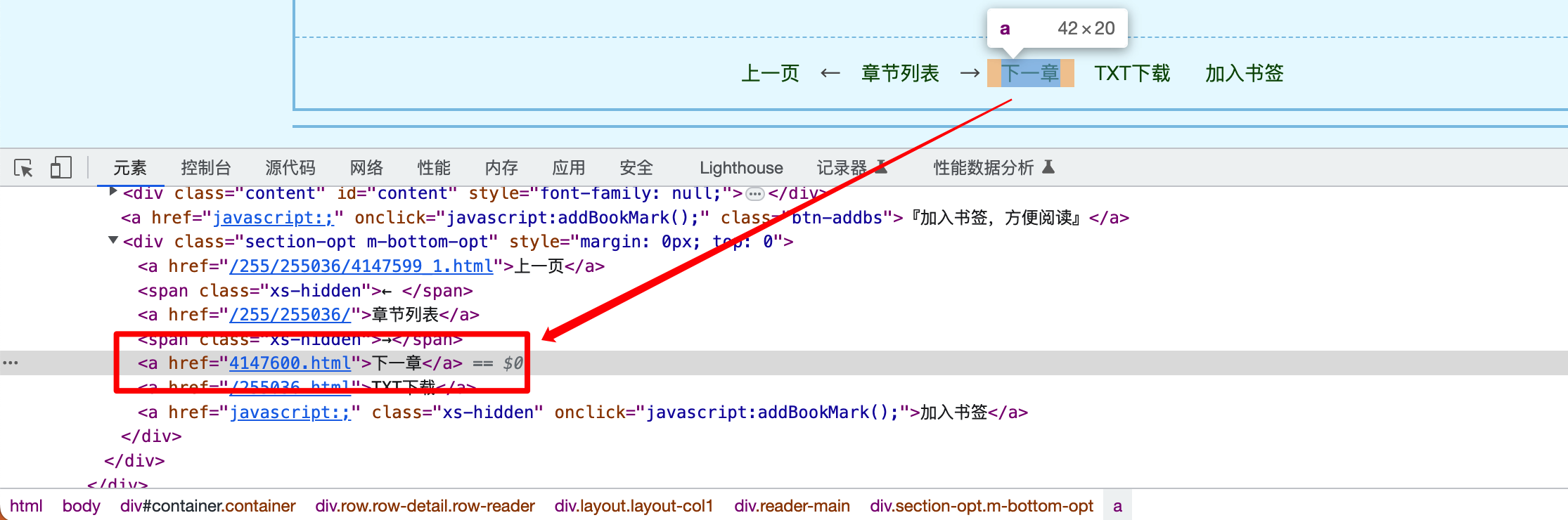Follow the 4147599_1.html href link
The width and height of the screenshot is (1568, 520).
(361, 266)
